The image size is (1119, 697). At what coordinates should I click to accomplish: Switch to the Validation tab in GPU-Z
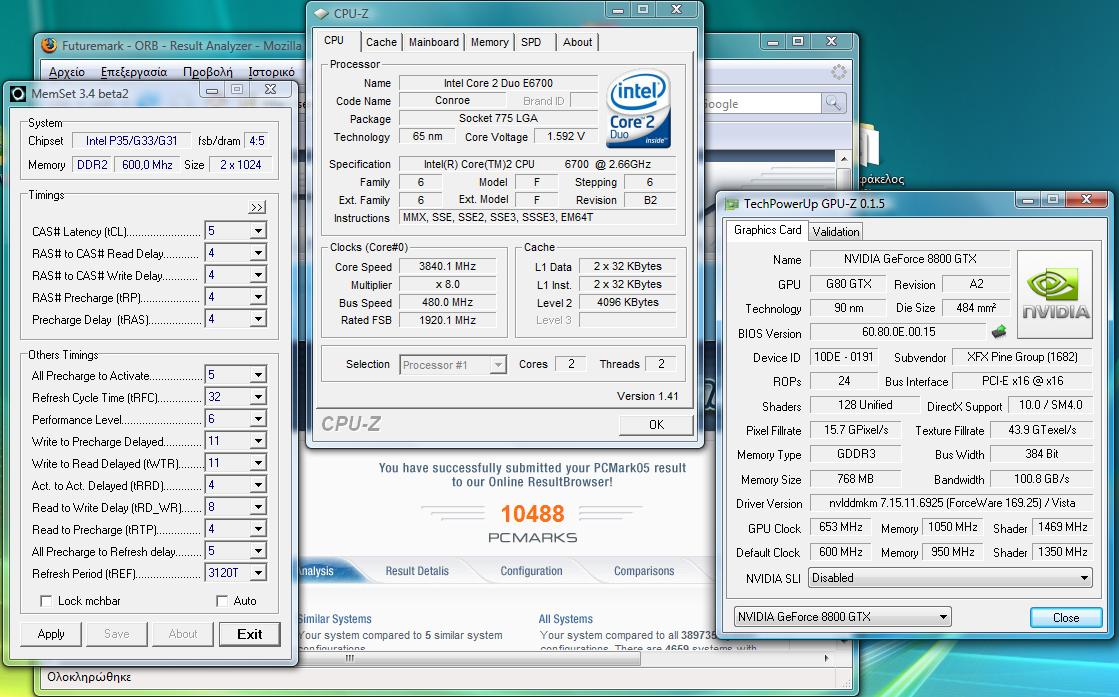click(836, 231)
